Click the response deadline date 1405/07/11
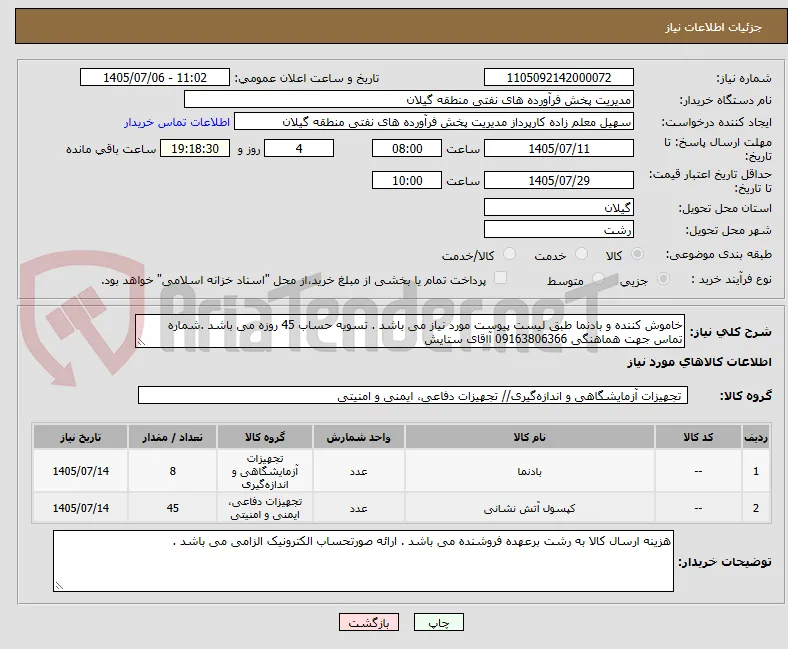 coord(559,148)
